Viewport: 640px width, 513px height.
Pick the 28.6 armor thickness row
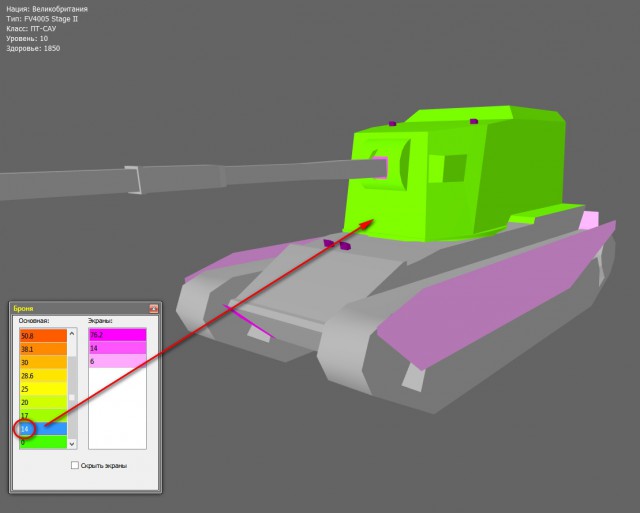point(43,375)
